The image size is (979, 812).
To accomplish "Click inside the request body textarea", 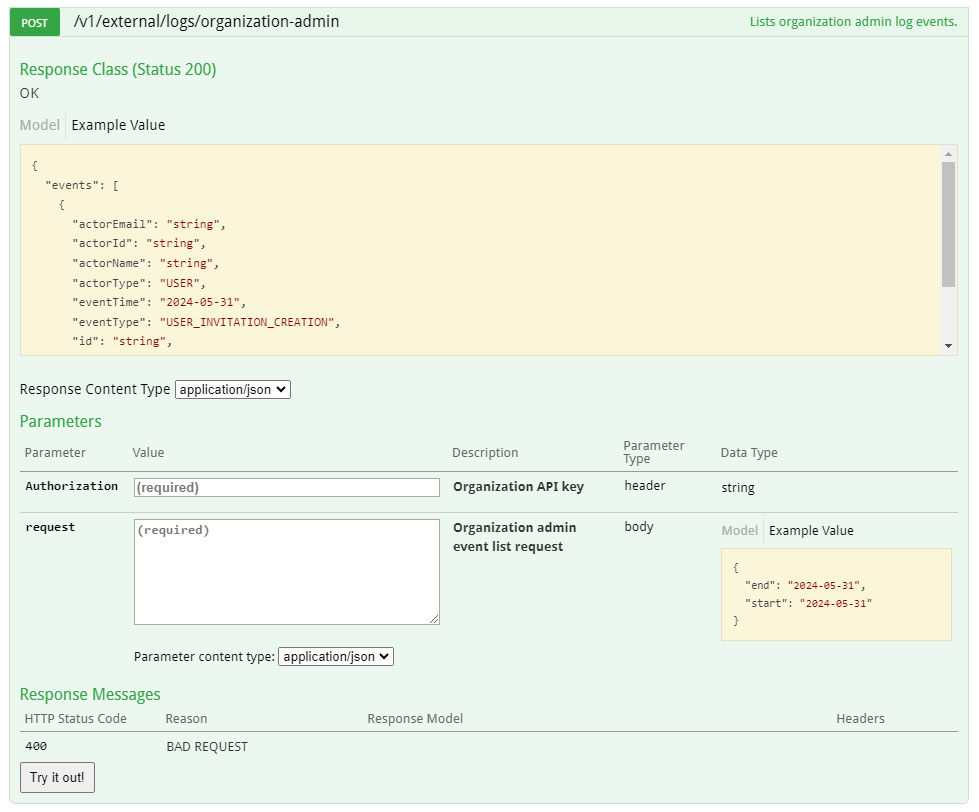I will click(286, 572).
